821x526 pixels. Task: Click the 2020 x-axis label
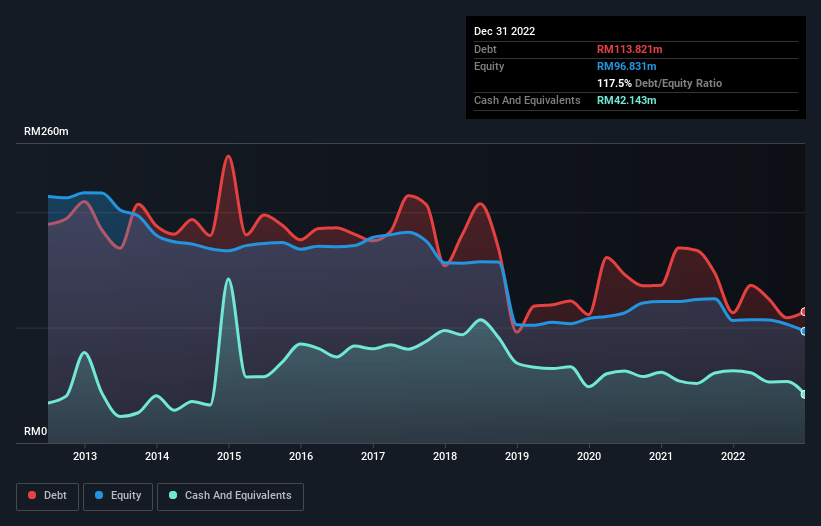(589, 456)
